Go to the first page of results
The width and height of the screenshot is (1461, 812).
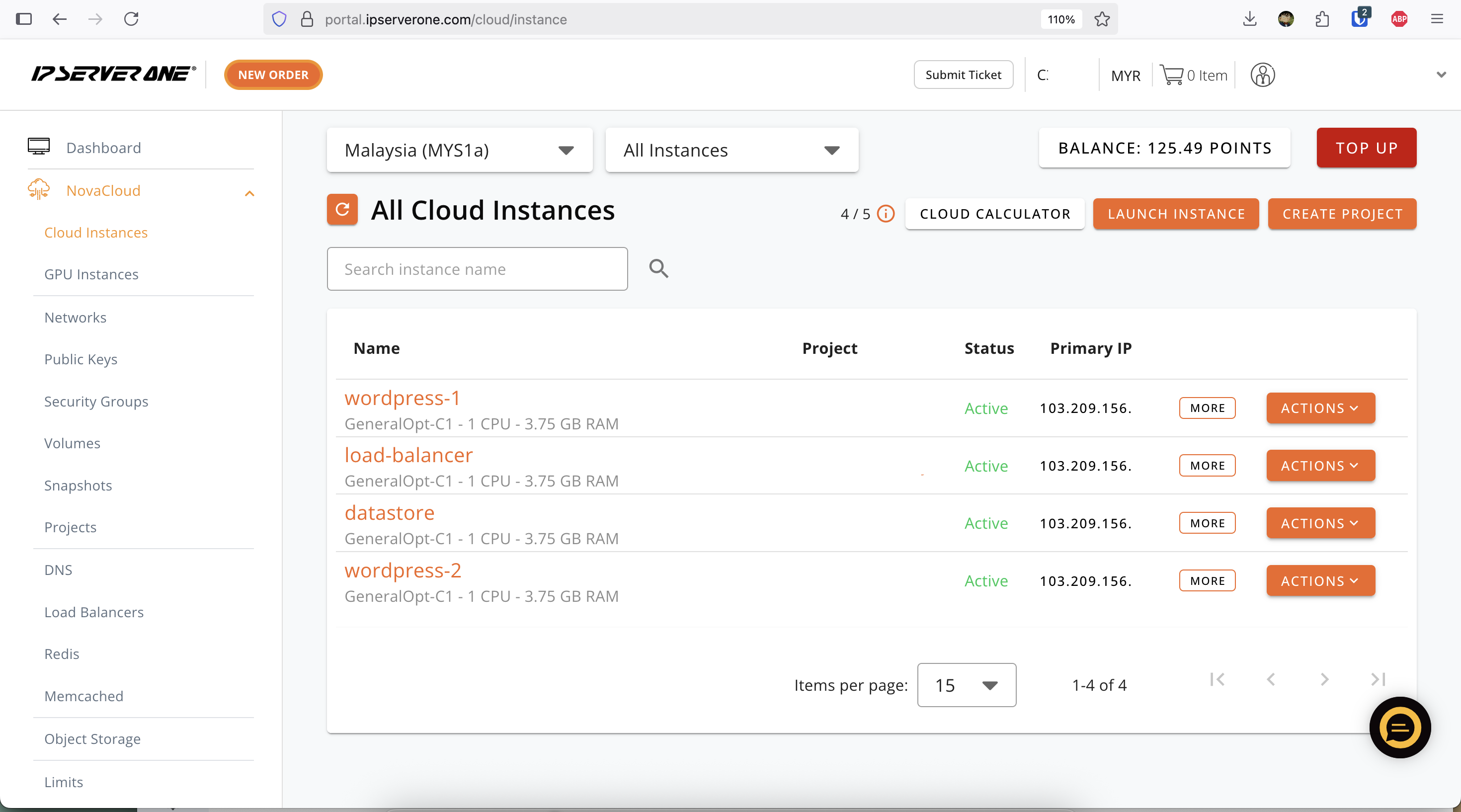(1217, 679)
